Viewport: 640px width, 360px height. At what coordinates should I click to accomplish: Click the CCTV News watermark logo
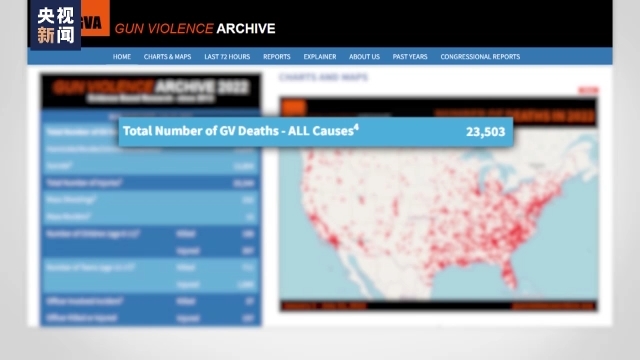pos(56,24)
